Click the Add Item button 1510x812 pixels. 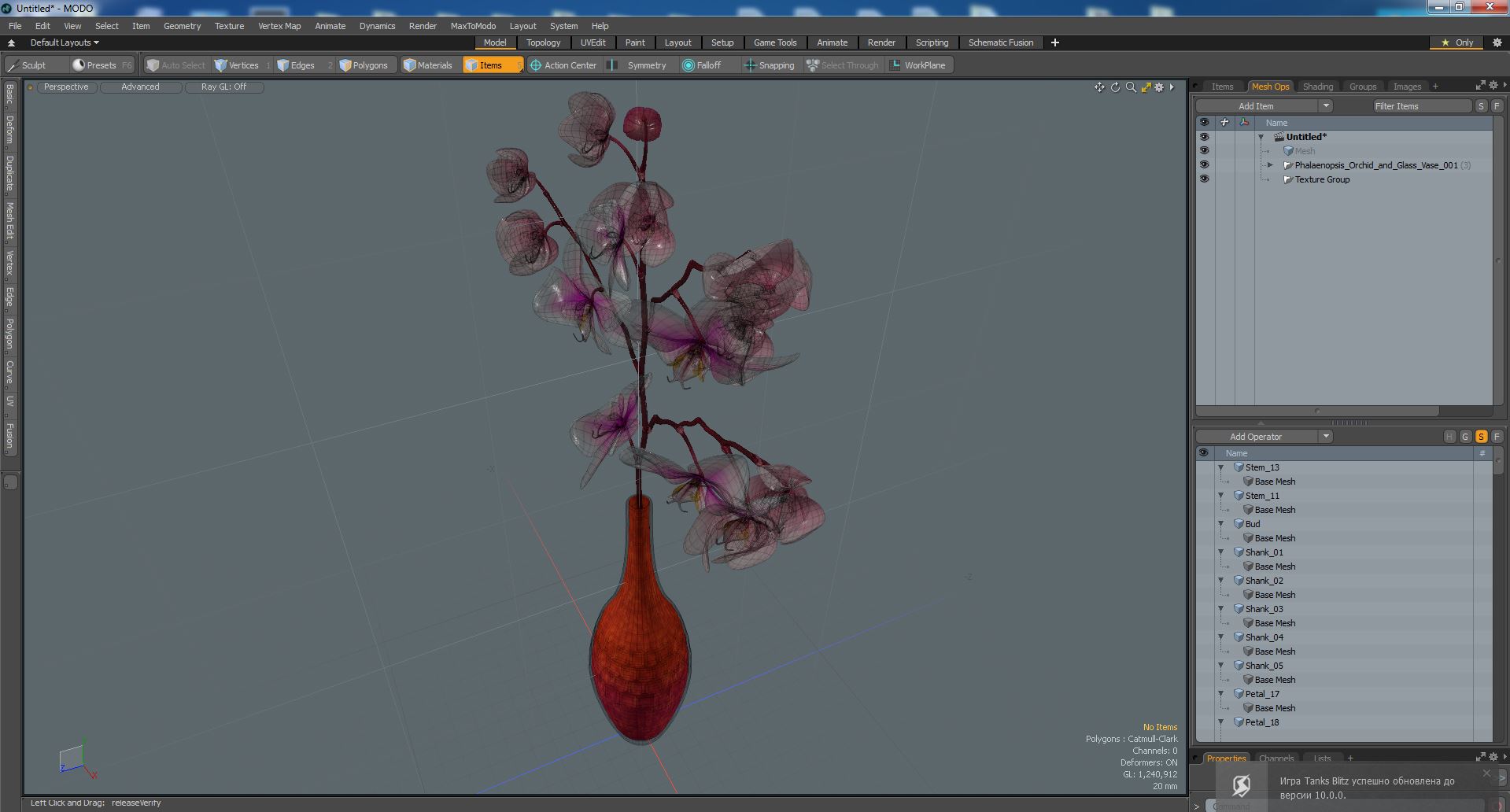click(x=1256, y=106)
